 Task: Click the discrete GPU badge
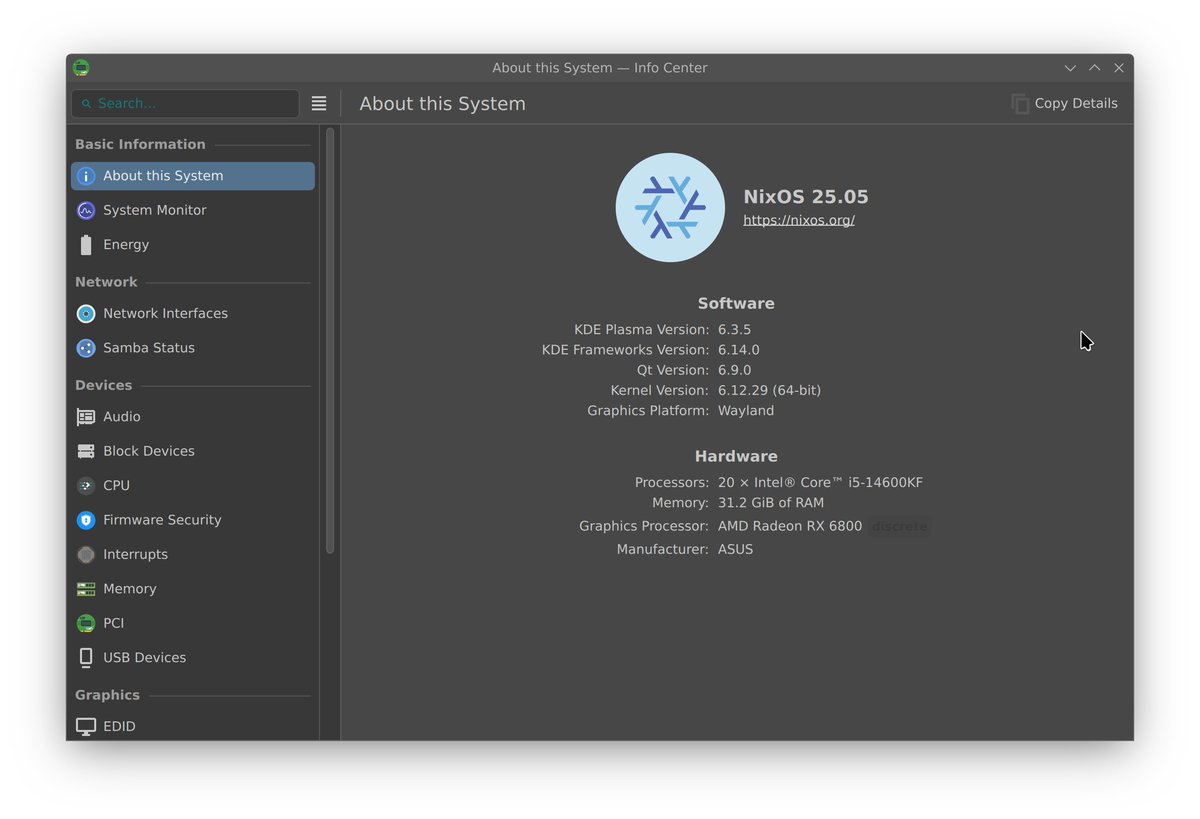click(x=899, y=526)
